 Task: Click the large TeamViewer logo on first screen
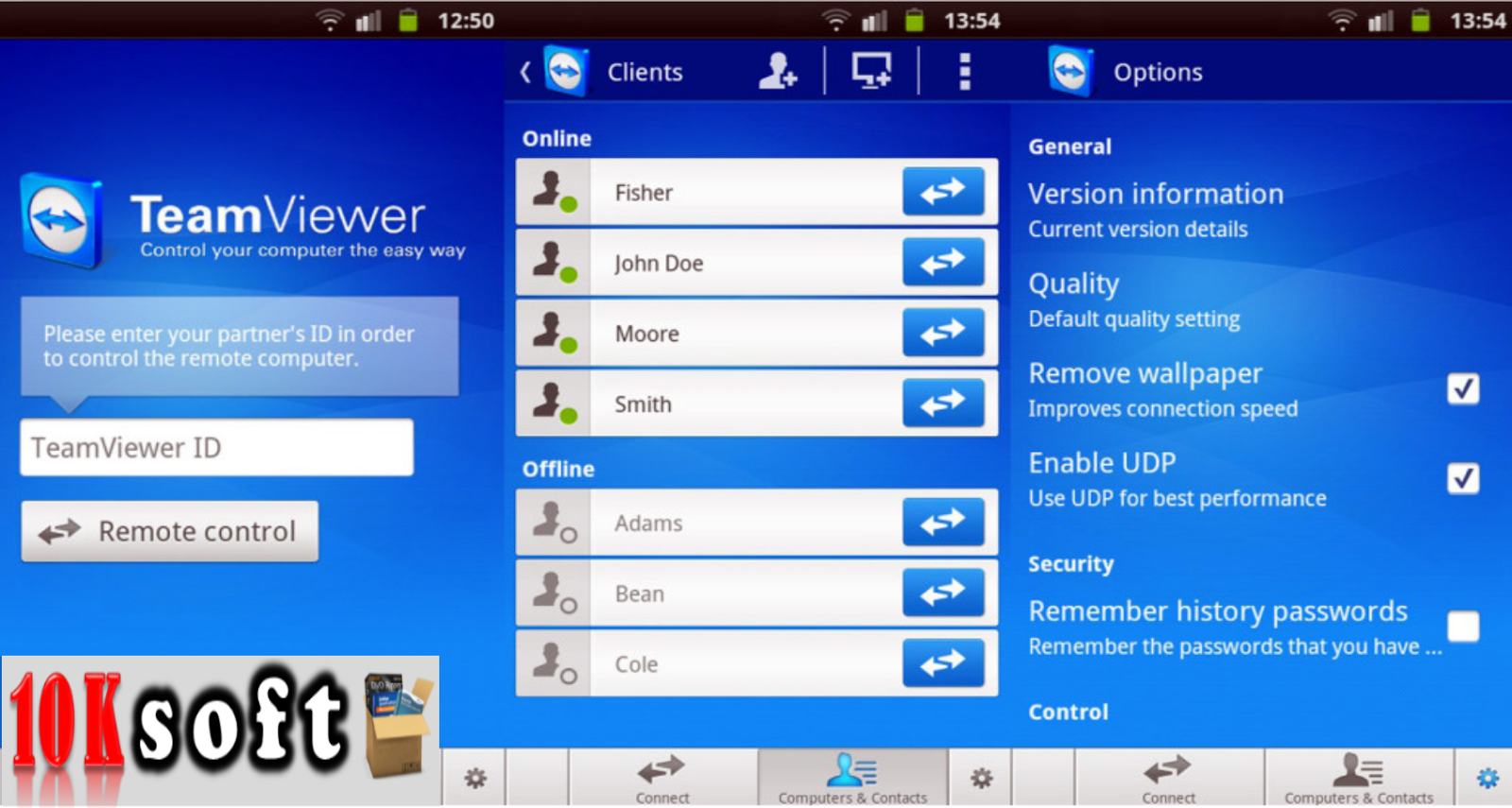[61, 220]
